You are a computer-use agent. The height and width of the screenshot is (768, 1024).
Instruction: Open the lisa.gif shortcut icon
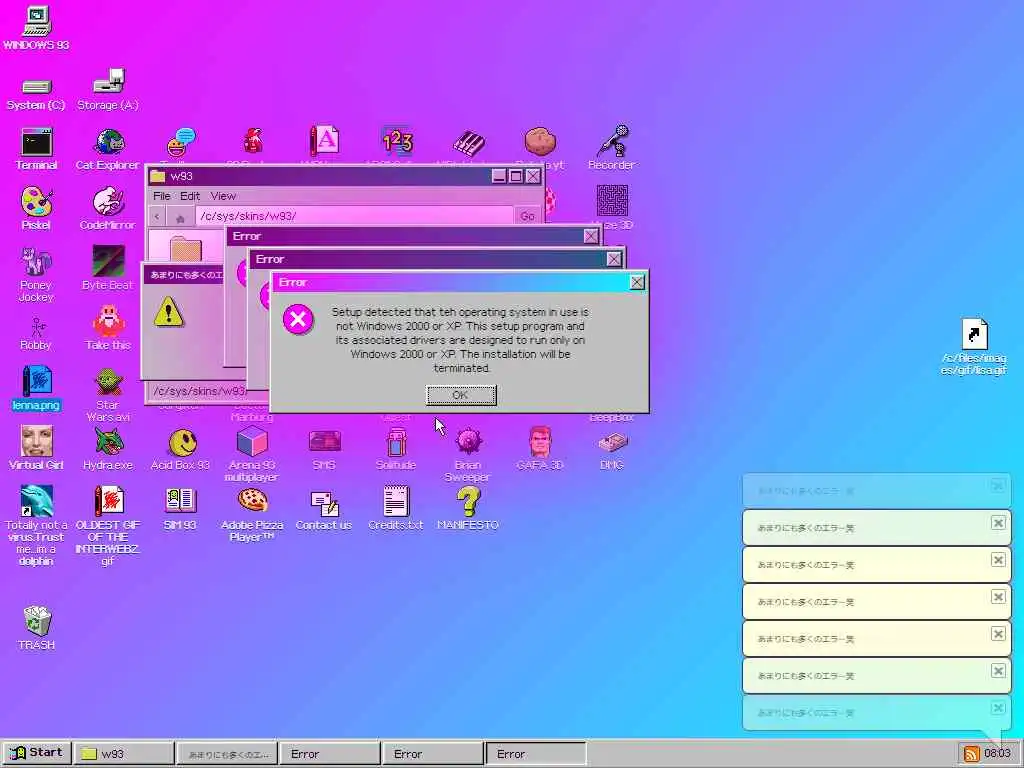pos(974,334)
